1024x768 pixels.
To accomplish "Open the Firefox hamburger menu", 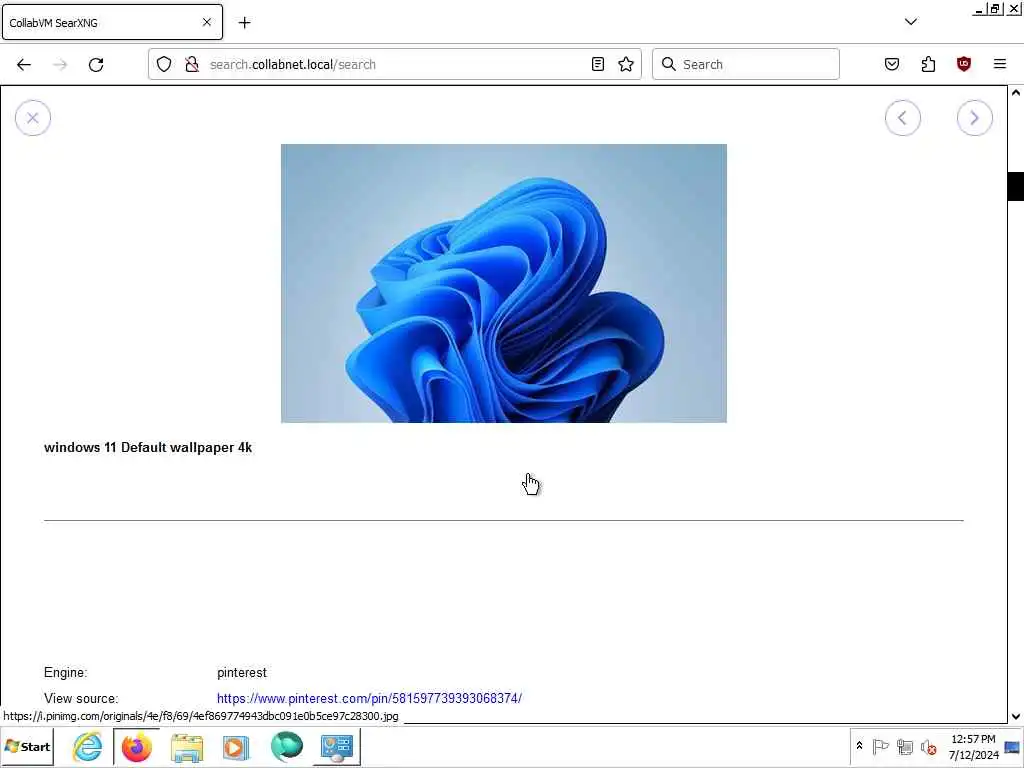I will tap(1000, 64).
